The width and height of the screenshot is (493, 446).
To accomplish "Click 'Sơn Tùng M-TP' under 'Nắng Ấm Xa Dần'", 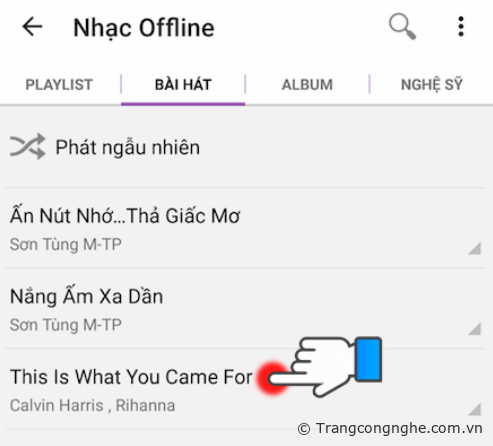I will (x=66, y=325).
